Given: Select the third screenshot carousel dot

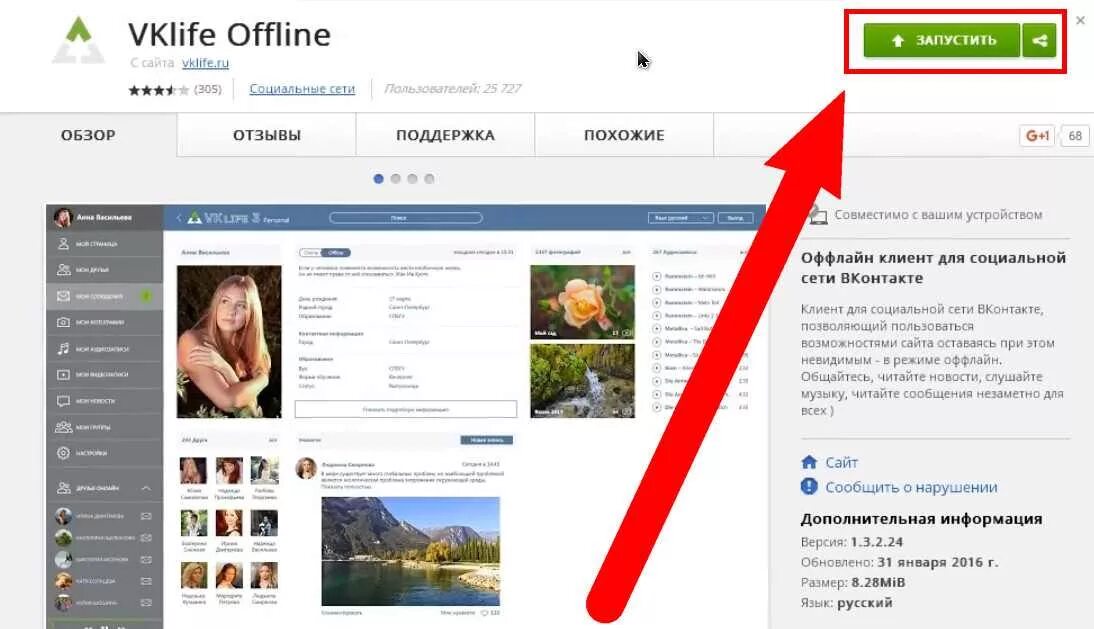Looking at the screenshot, I should [x=412, y=179].
